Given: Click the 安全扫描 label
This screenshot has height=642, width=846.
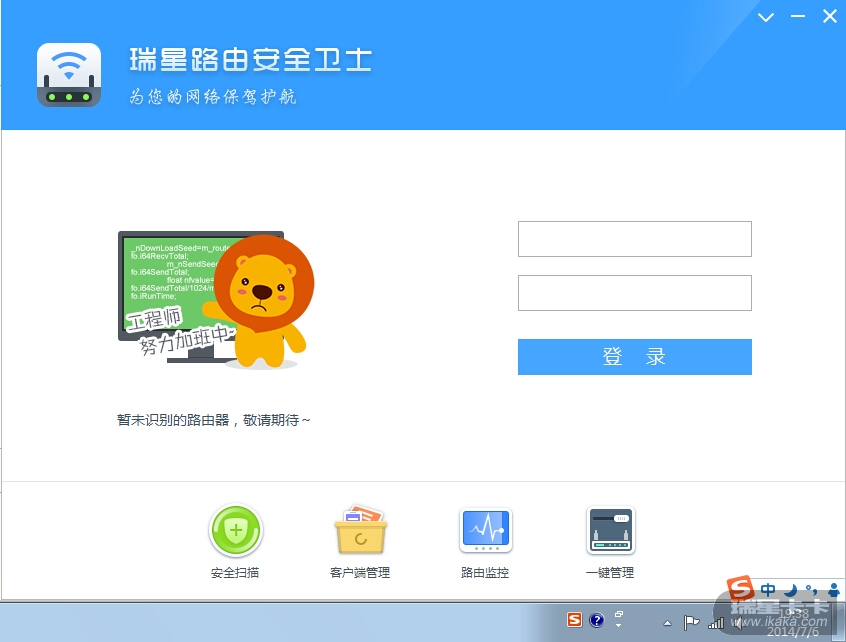Looking at the screenshot, I should [235, 573].
